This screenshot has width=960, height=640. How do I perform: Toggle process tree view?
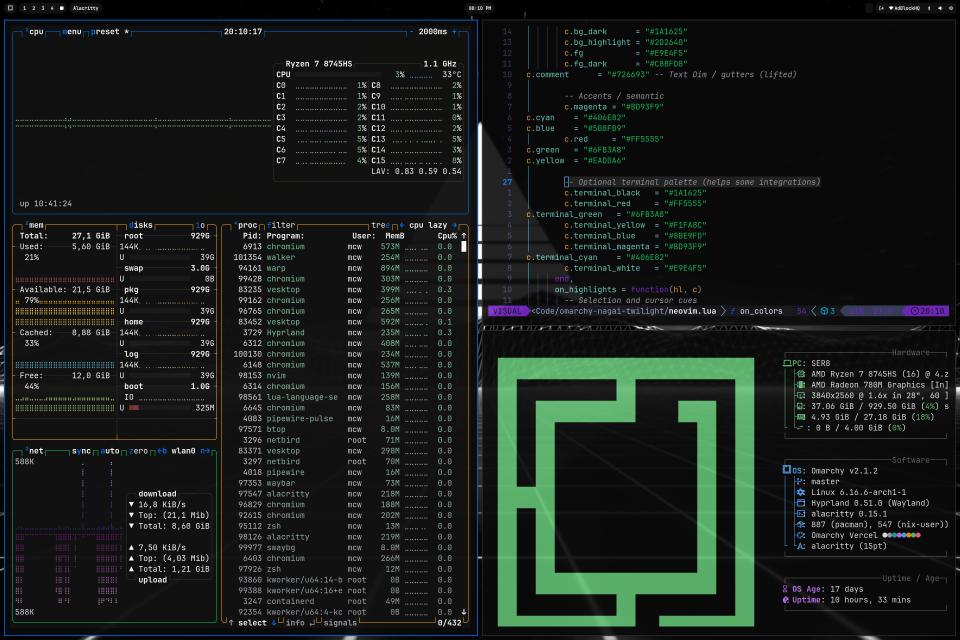(x=380, y=225)
